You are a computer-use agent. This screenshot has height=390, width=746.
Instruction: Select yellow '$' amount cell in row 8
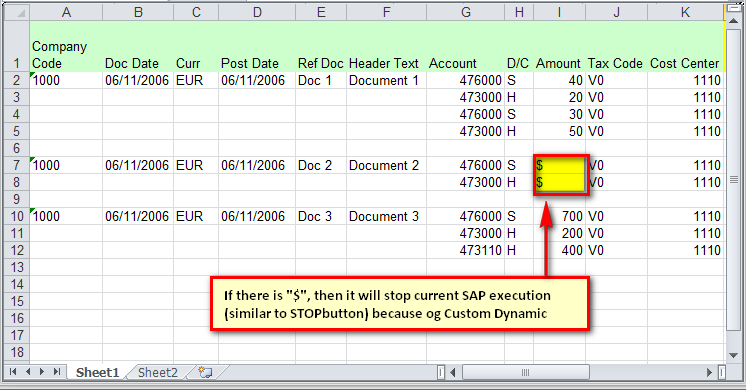560,183
